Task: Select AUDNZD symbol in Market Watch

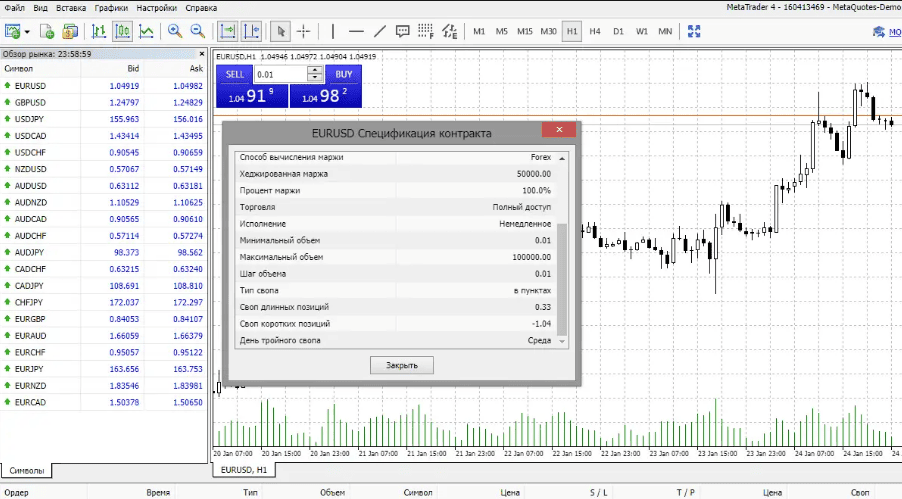Action: pos(30,203)
